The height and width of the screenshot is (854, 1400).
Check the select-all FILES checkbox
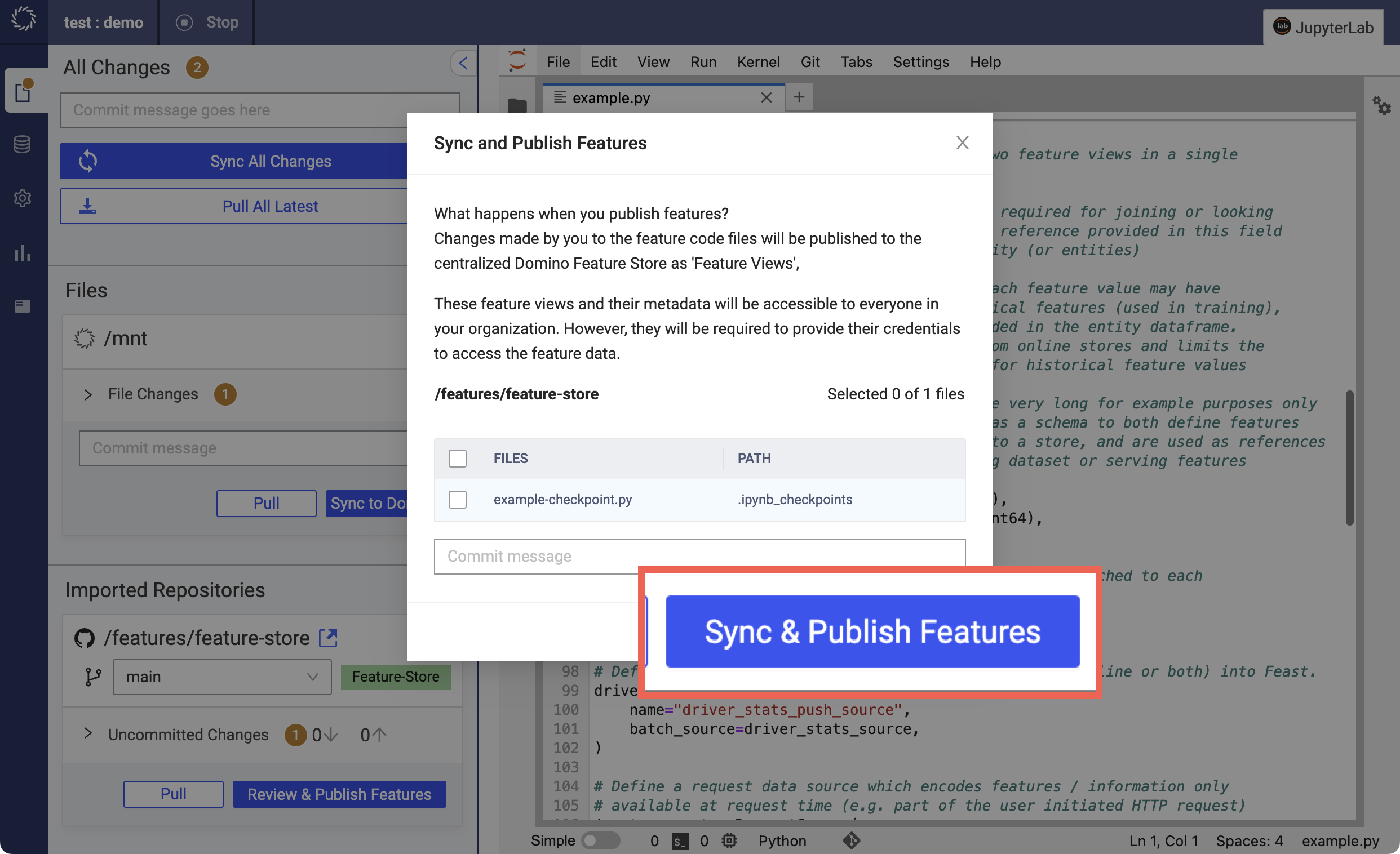pos(458,458)
